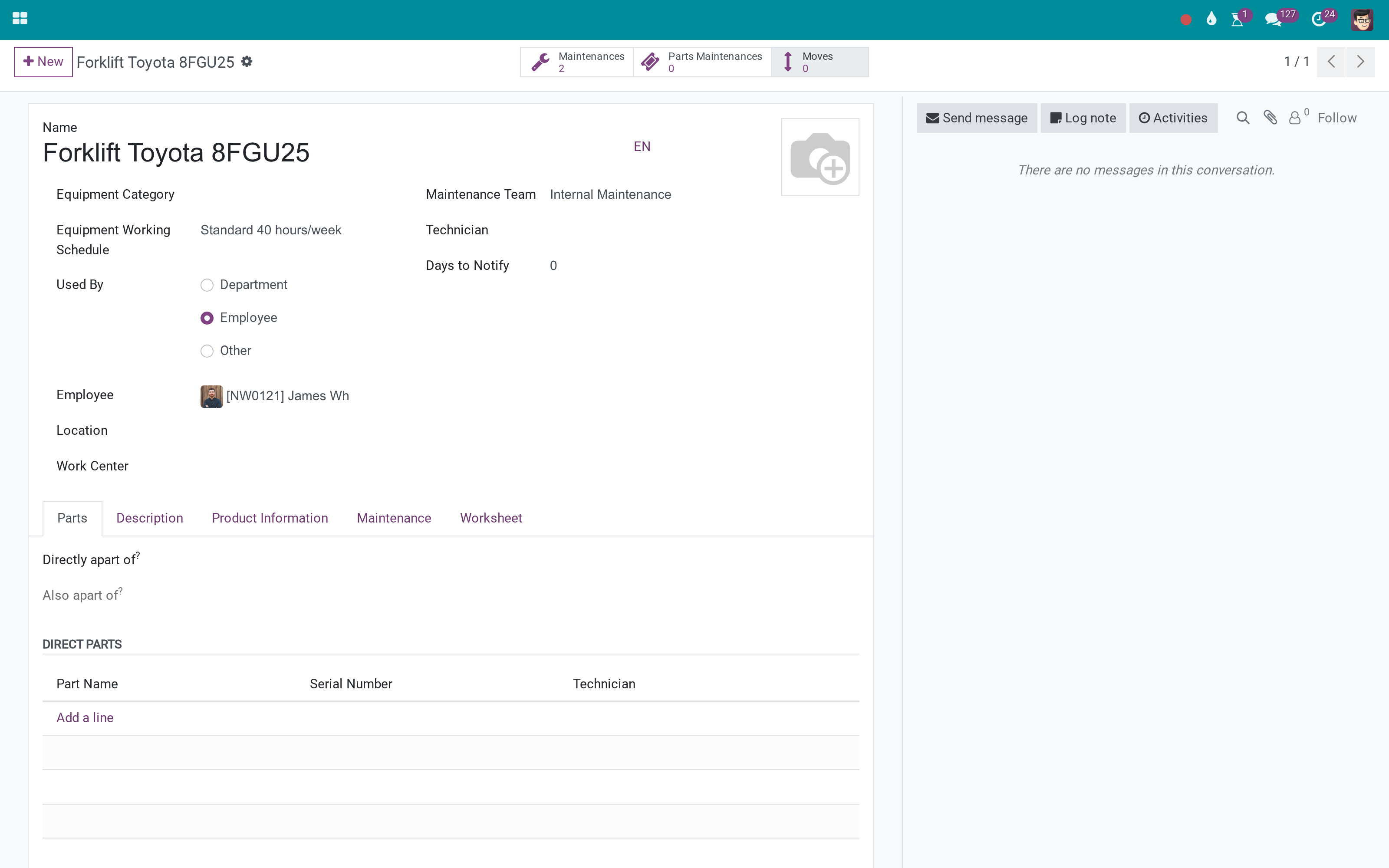The height and width of the screenshot is (868, 1389).
Task: Open EN translation button for name
Action: [642, 147]
